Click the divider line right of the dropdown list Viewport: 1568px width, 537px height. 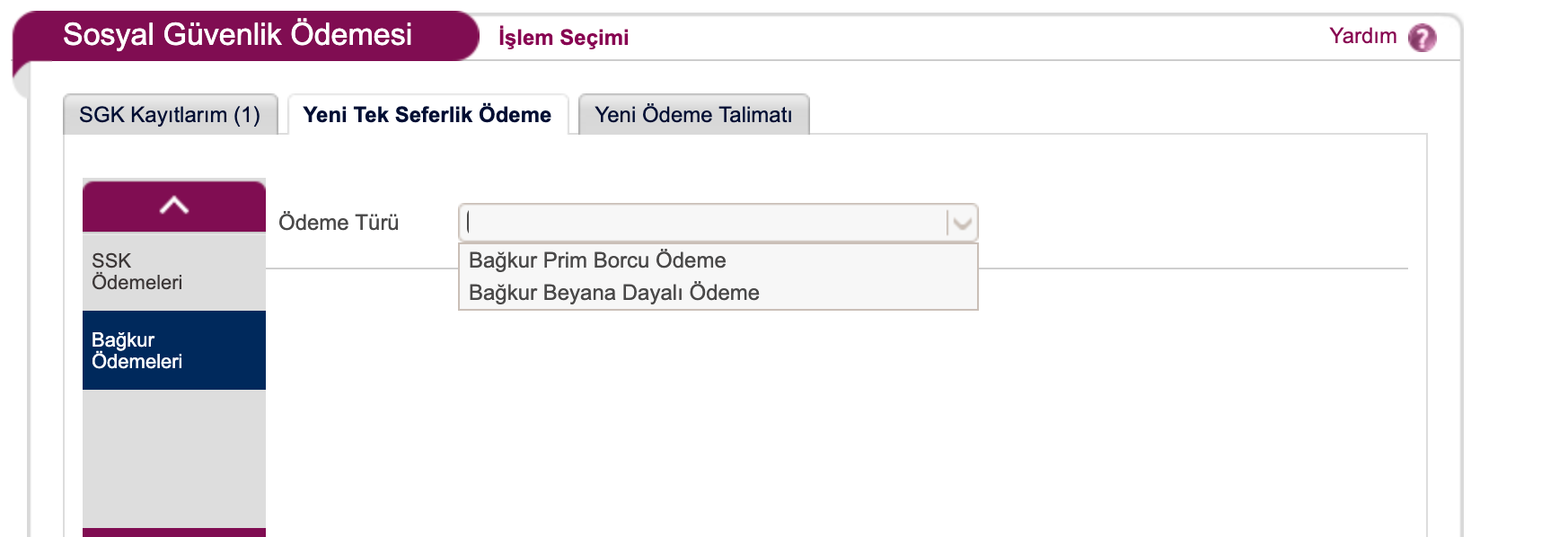click(x=1194, y=268)
